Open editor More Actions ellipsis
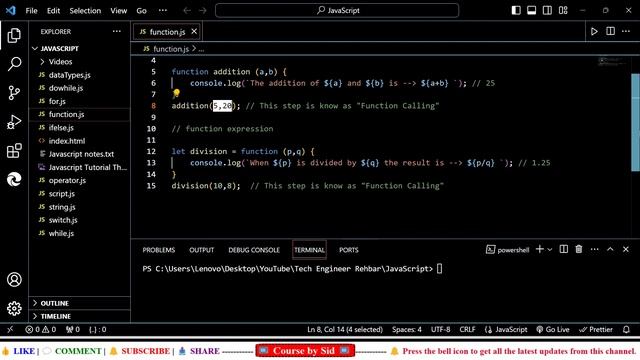Screen dimensions: 640x360 (x=626, y=31)
